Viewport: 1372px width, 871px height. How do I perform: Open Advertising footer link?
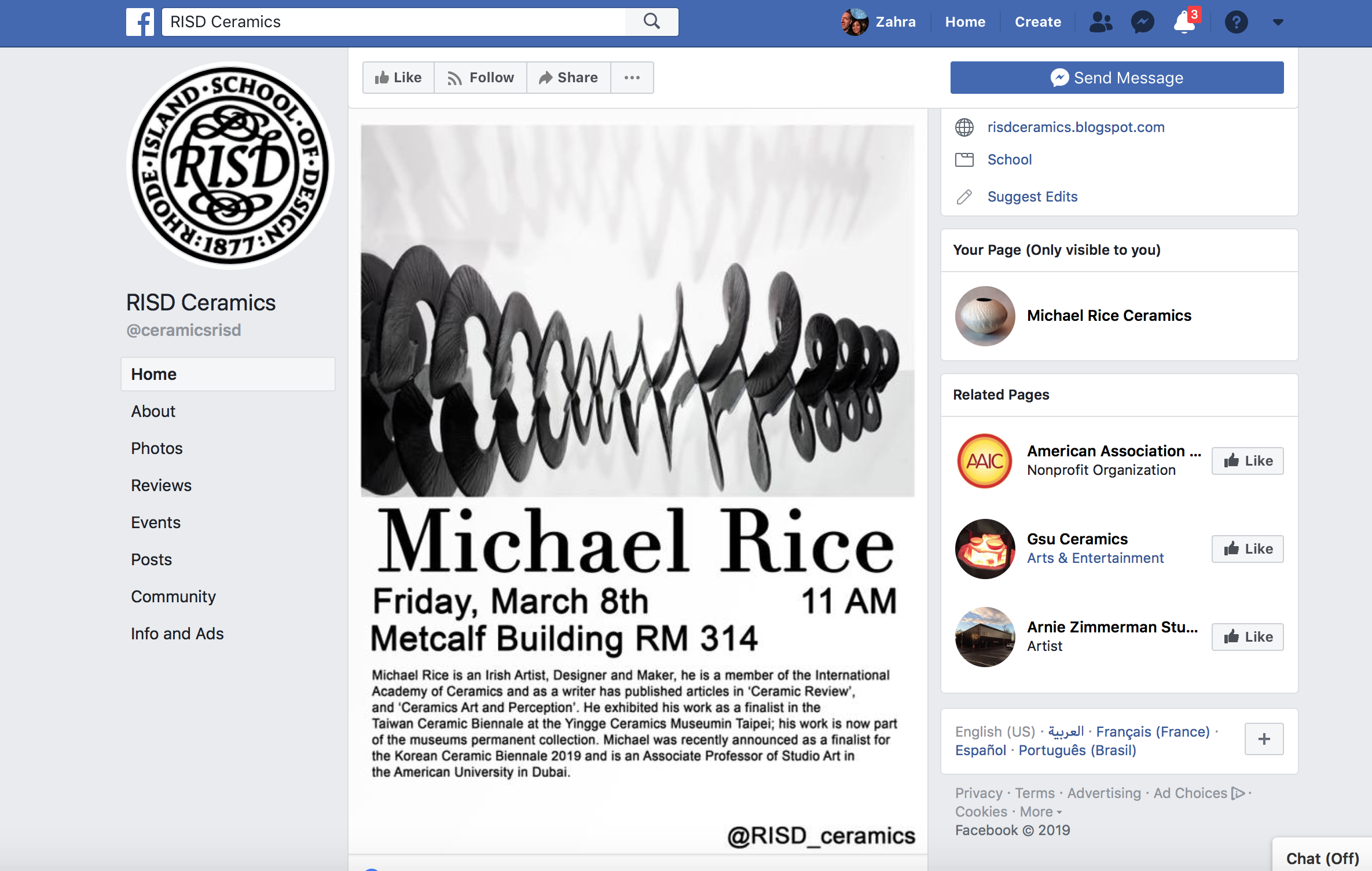[1104, 793]
